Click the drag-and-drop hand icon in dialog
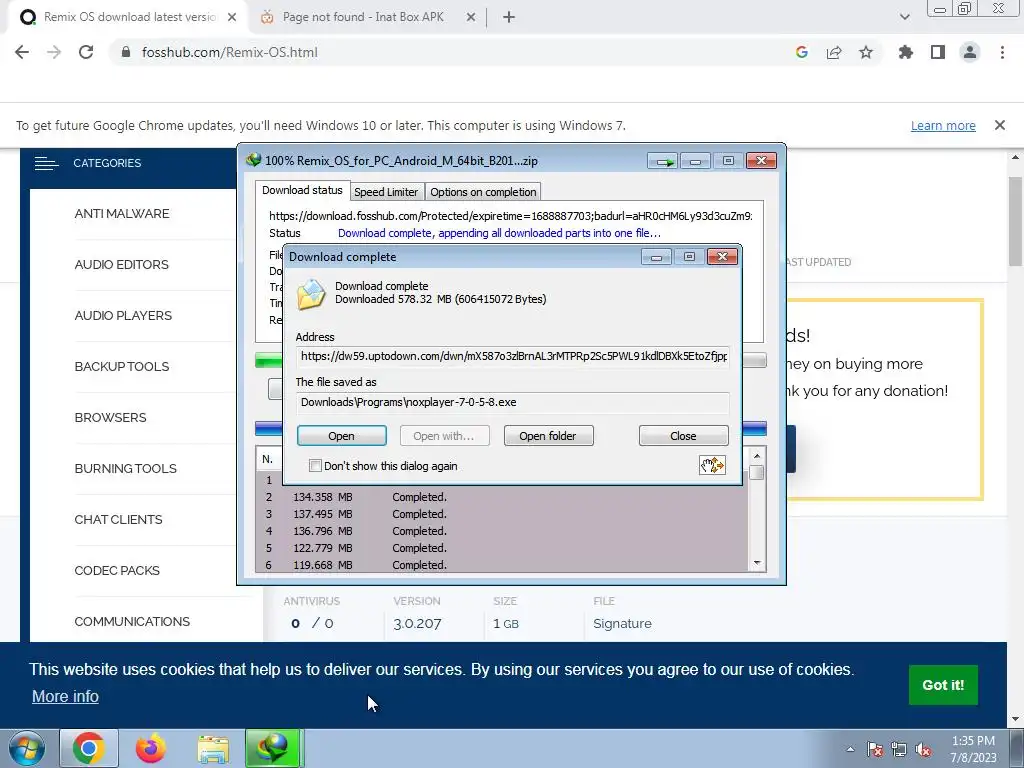 tap(712, 465)
